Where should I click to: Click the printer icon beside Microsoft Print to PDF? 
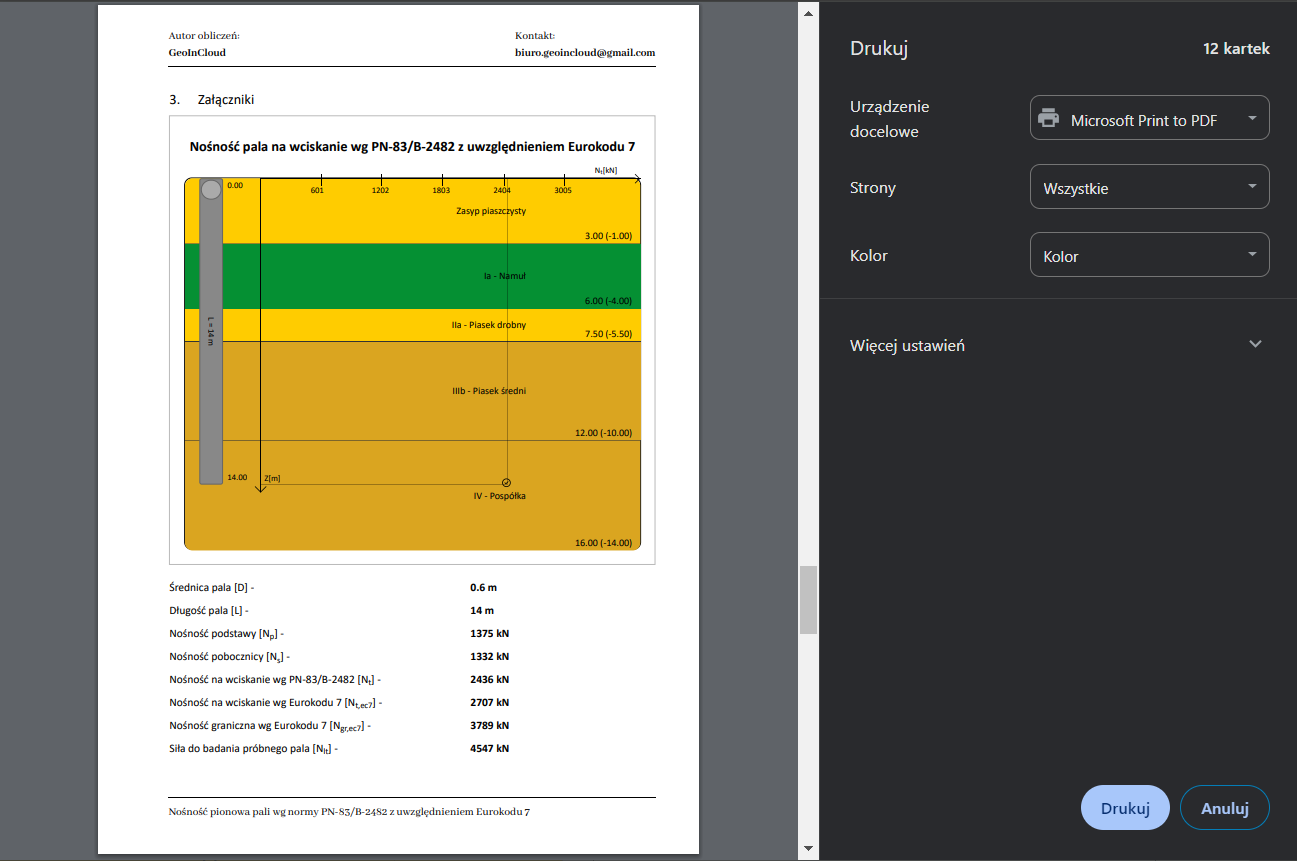point(1048,118)
